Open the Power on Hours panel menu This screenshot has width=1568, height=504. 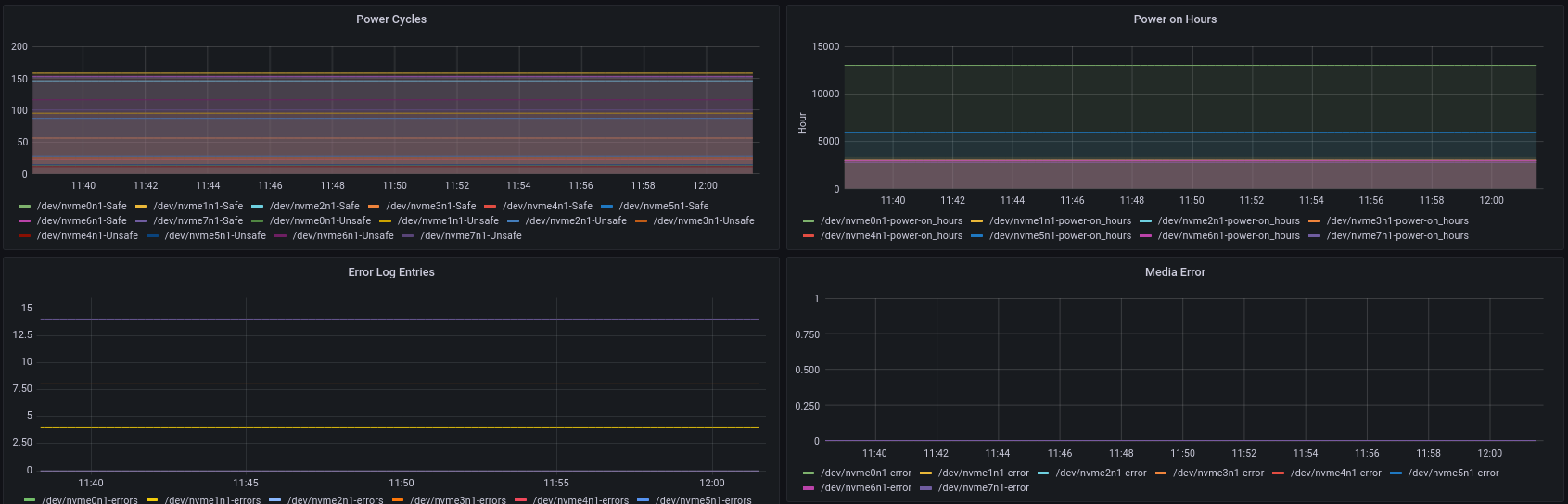1175,19
